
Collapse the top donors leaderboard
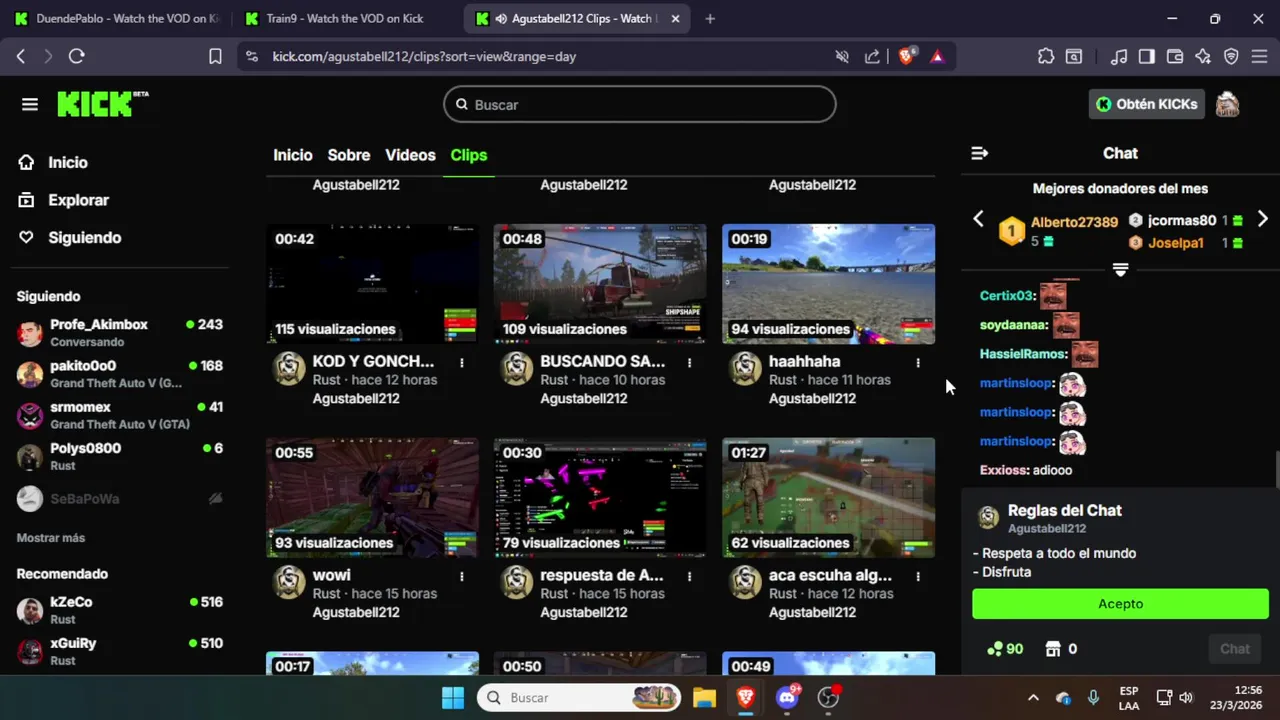point(1120,270)
